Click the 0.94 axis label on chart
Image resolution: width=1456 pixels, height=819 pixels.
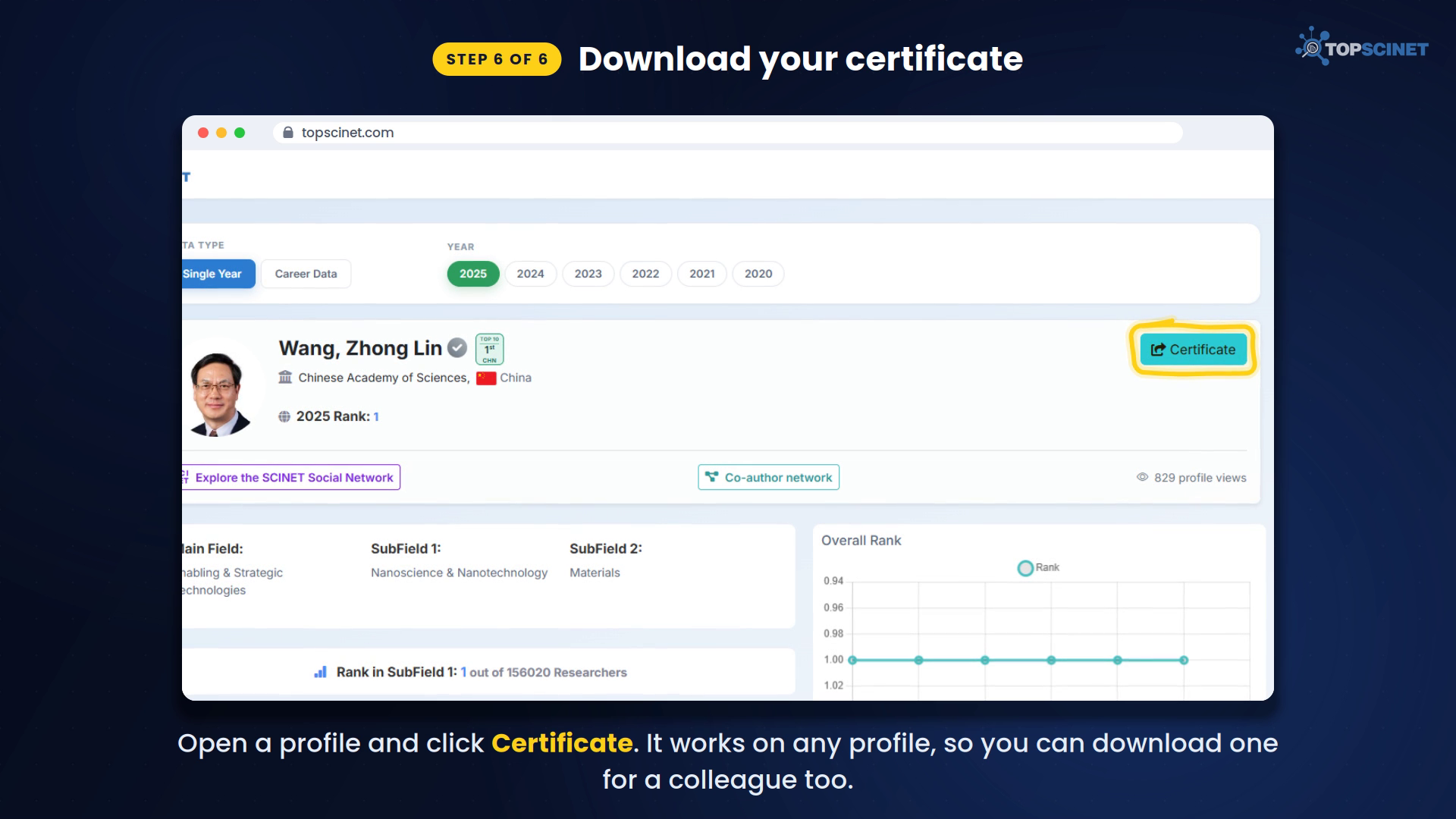[x=833, y=581]
